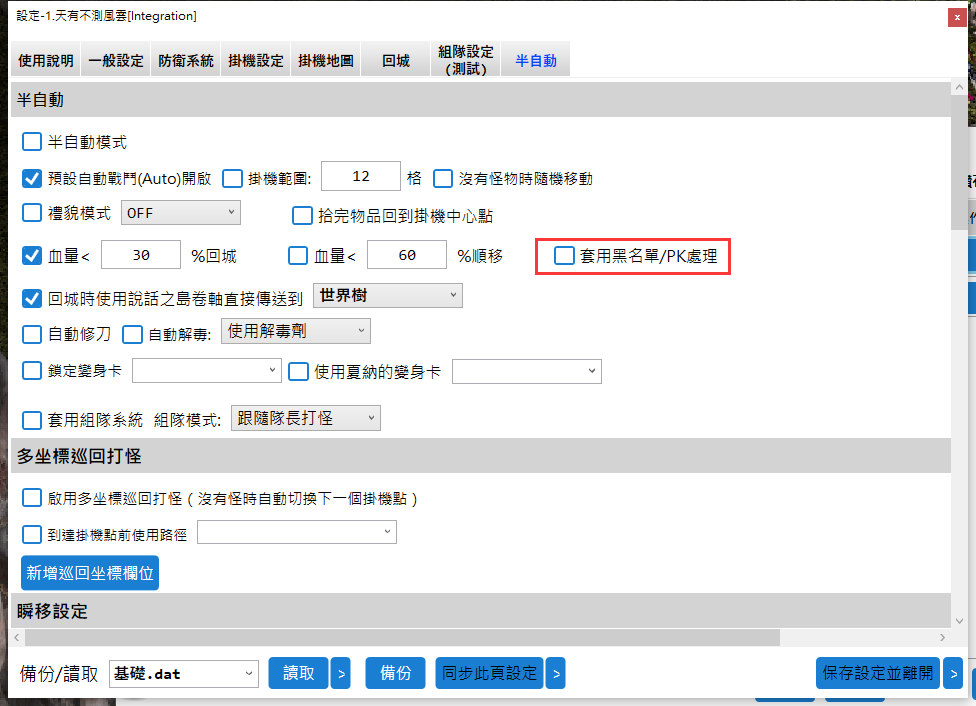Open the 掛機地圖 tab

click(x=326, y=60)
